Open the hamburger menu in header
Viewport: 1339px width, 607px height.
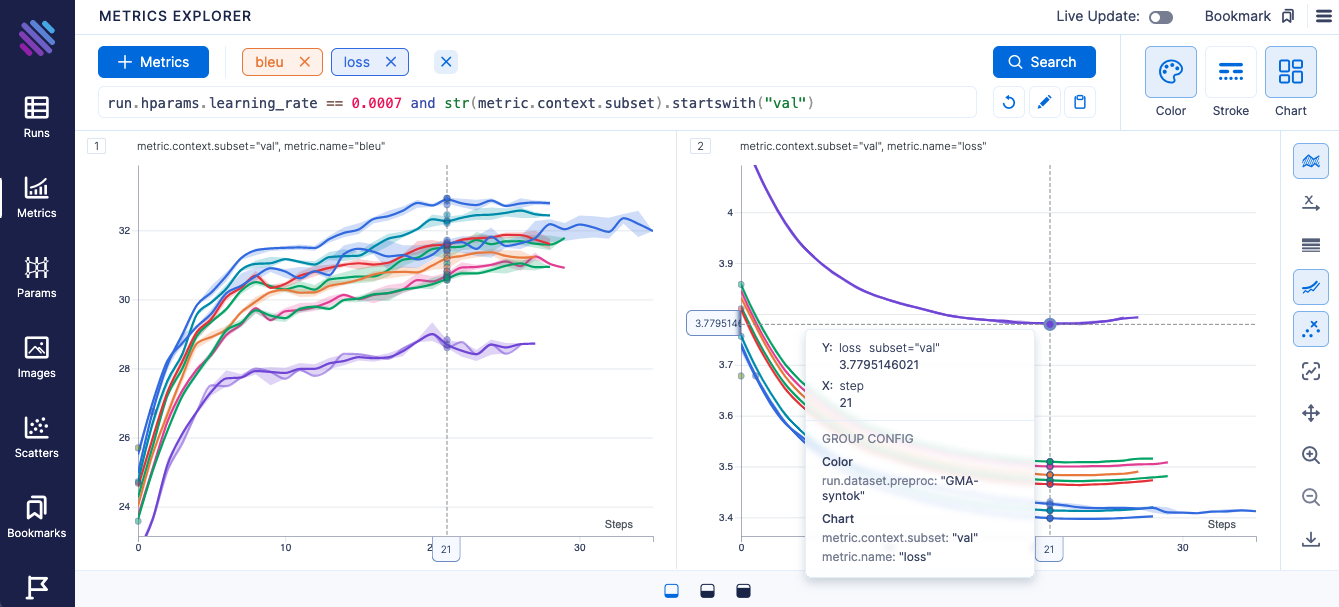tap(1323, 16)
